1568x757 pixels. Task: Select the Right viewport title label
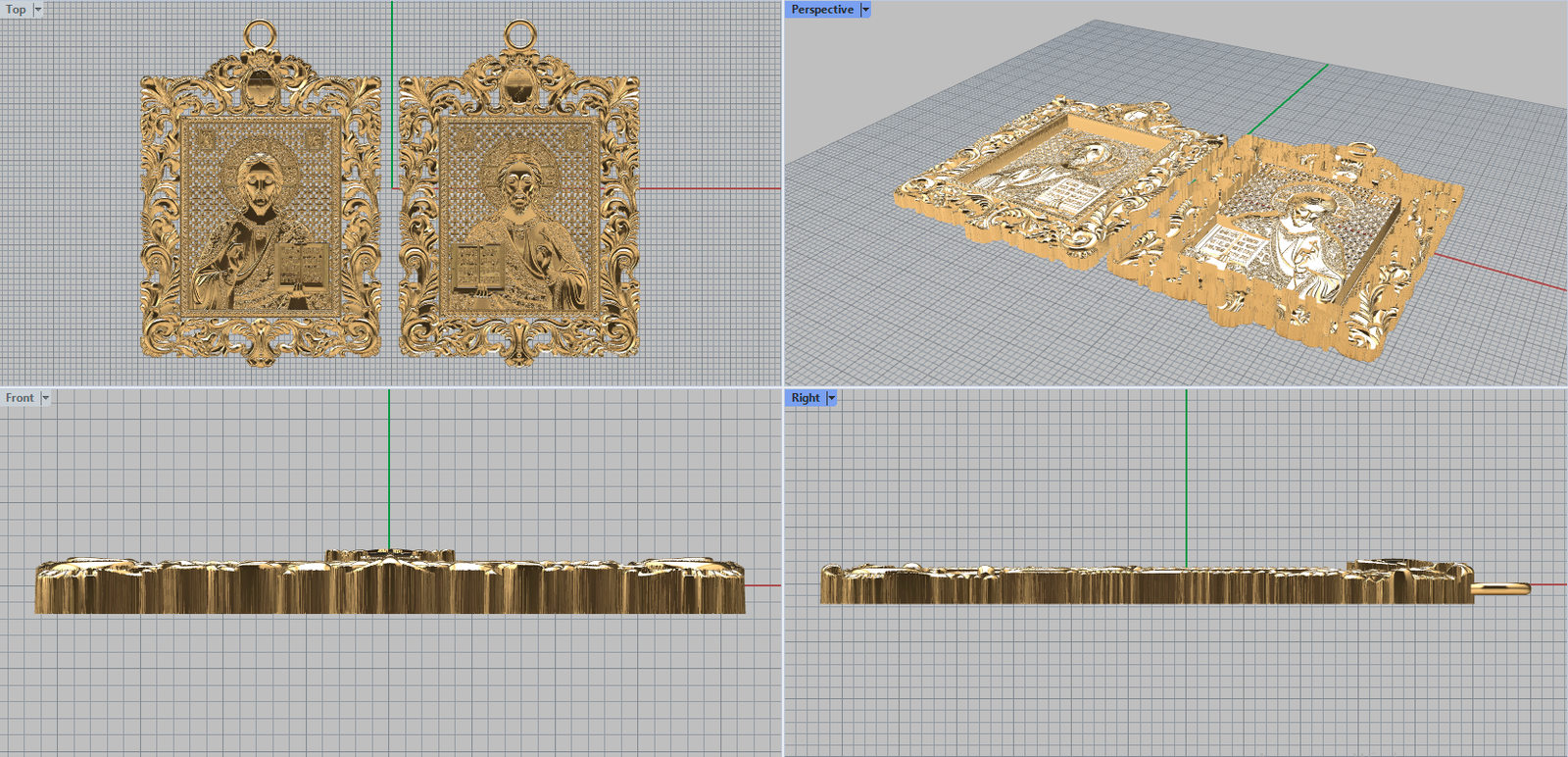point(806,398)
